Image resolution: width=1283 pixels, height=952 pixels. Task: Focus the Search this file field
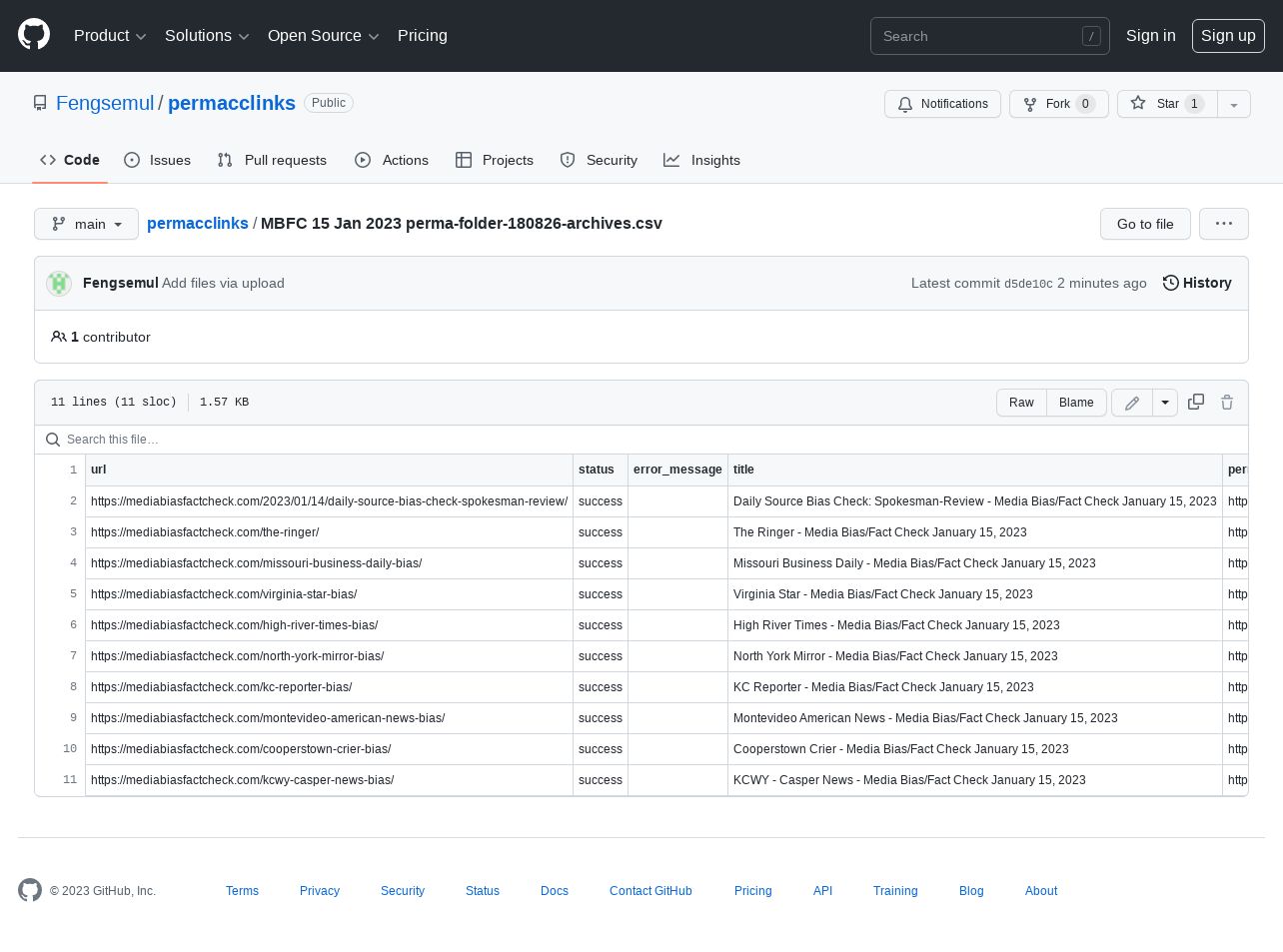point(640,440)
